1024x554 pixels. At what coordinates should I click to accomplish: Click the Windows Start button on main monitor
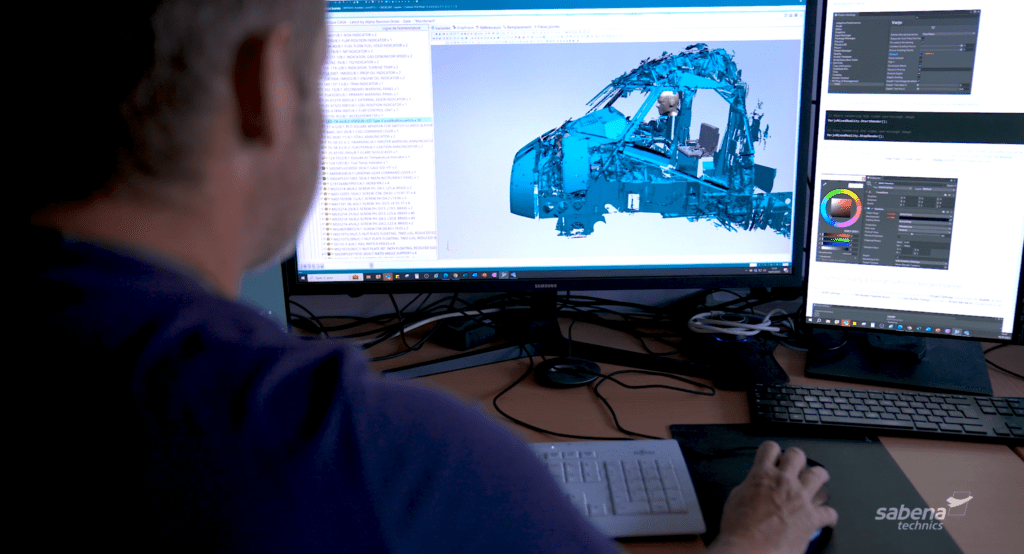click(304, 278)
